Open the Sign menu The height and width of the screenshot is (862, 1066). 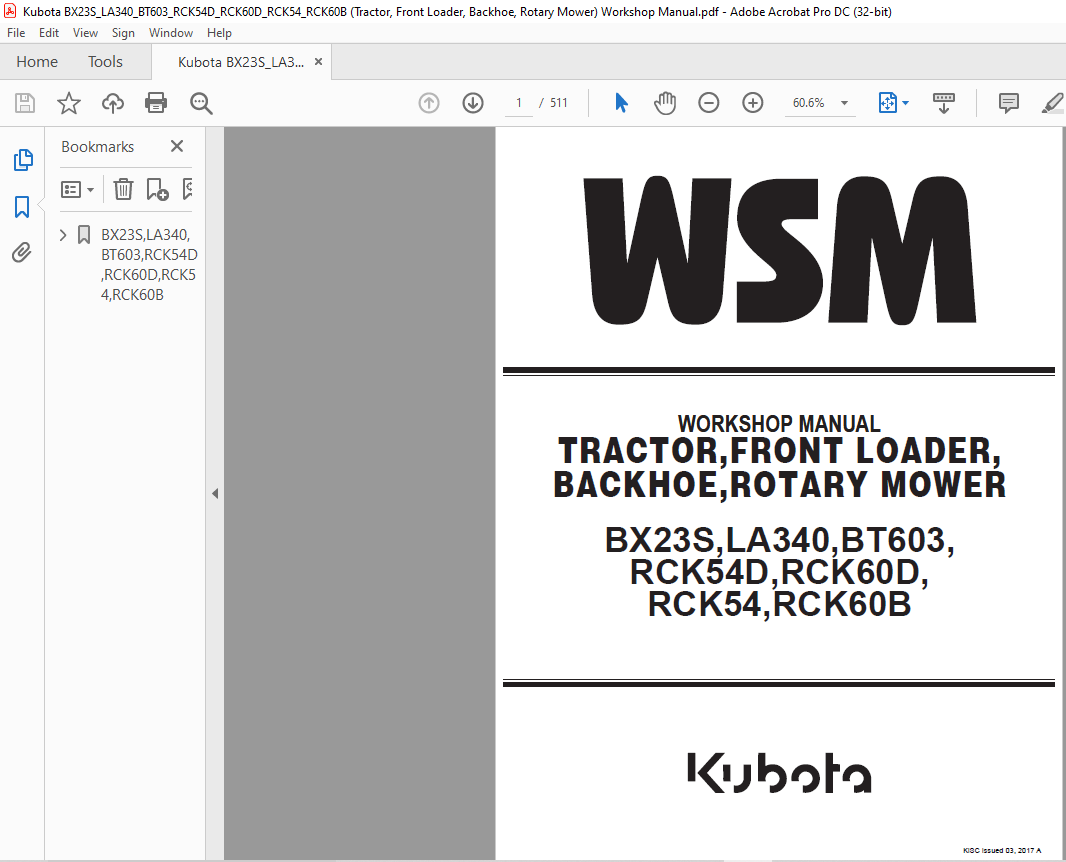(x=123, y=33)
